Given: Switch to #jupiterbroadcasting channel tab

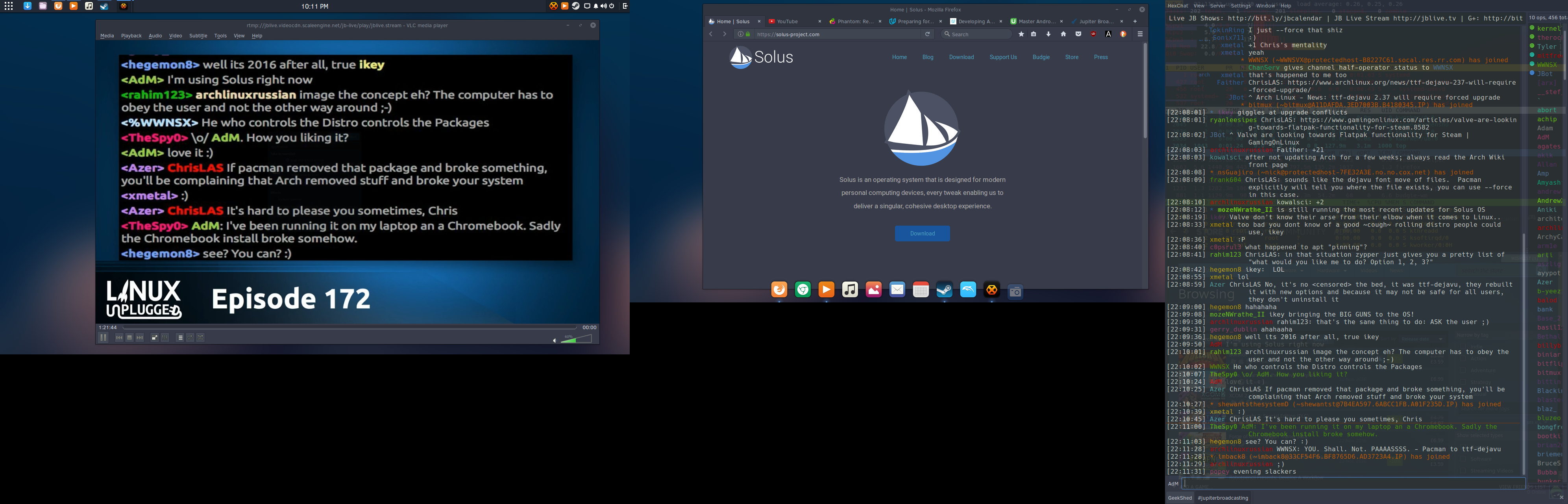Looking at the screenshot, I should (1223, 498).
